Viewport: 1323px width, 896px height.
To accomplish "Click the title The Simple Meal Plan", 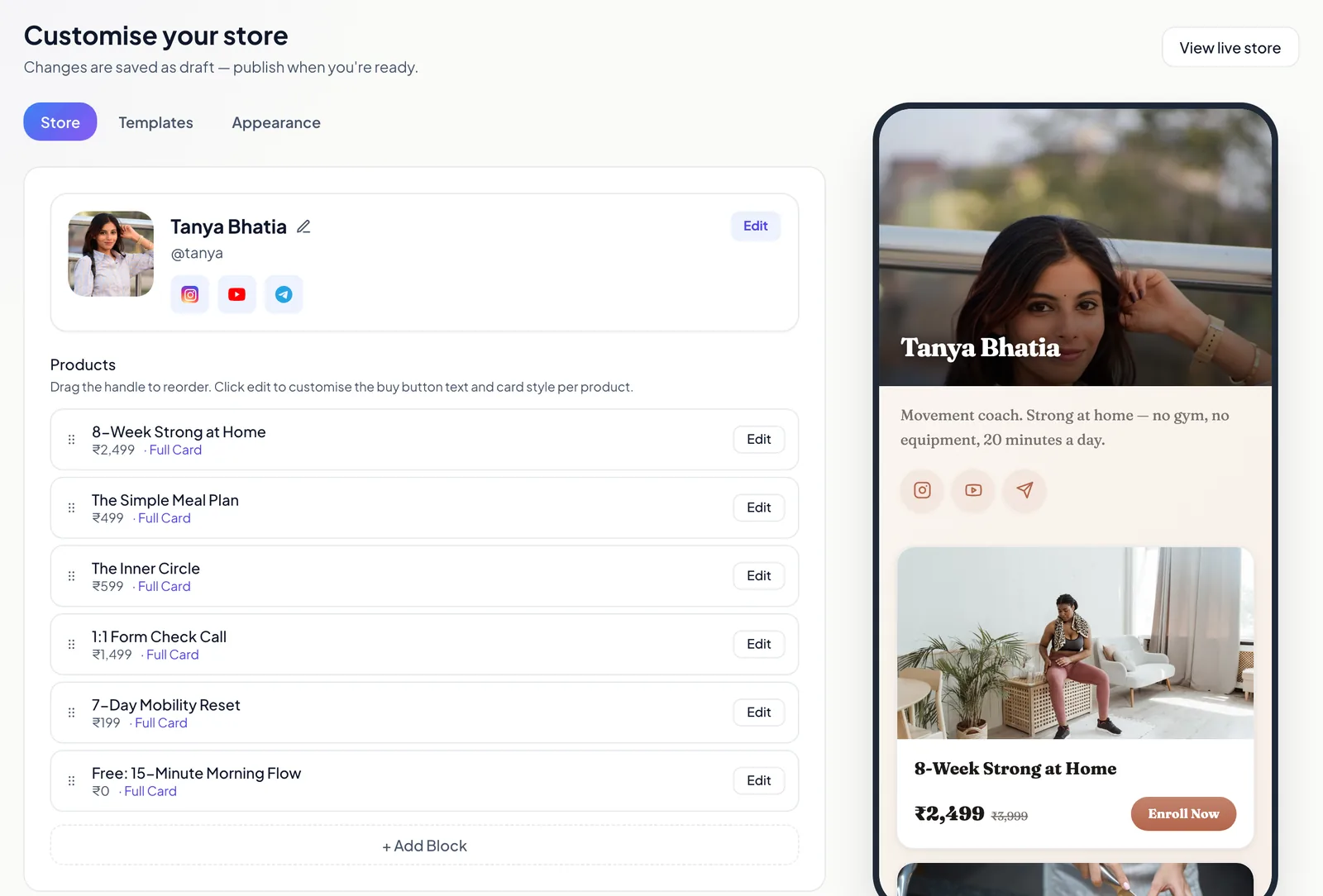I will 165,500.
